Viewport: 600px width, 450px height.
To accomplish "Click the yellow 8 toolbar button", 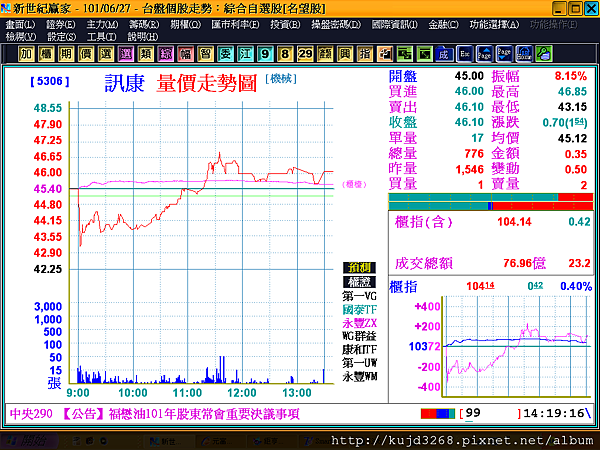I will pos(285,54).
